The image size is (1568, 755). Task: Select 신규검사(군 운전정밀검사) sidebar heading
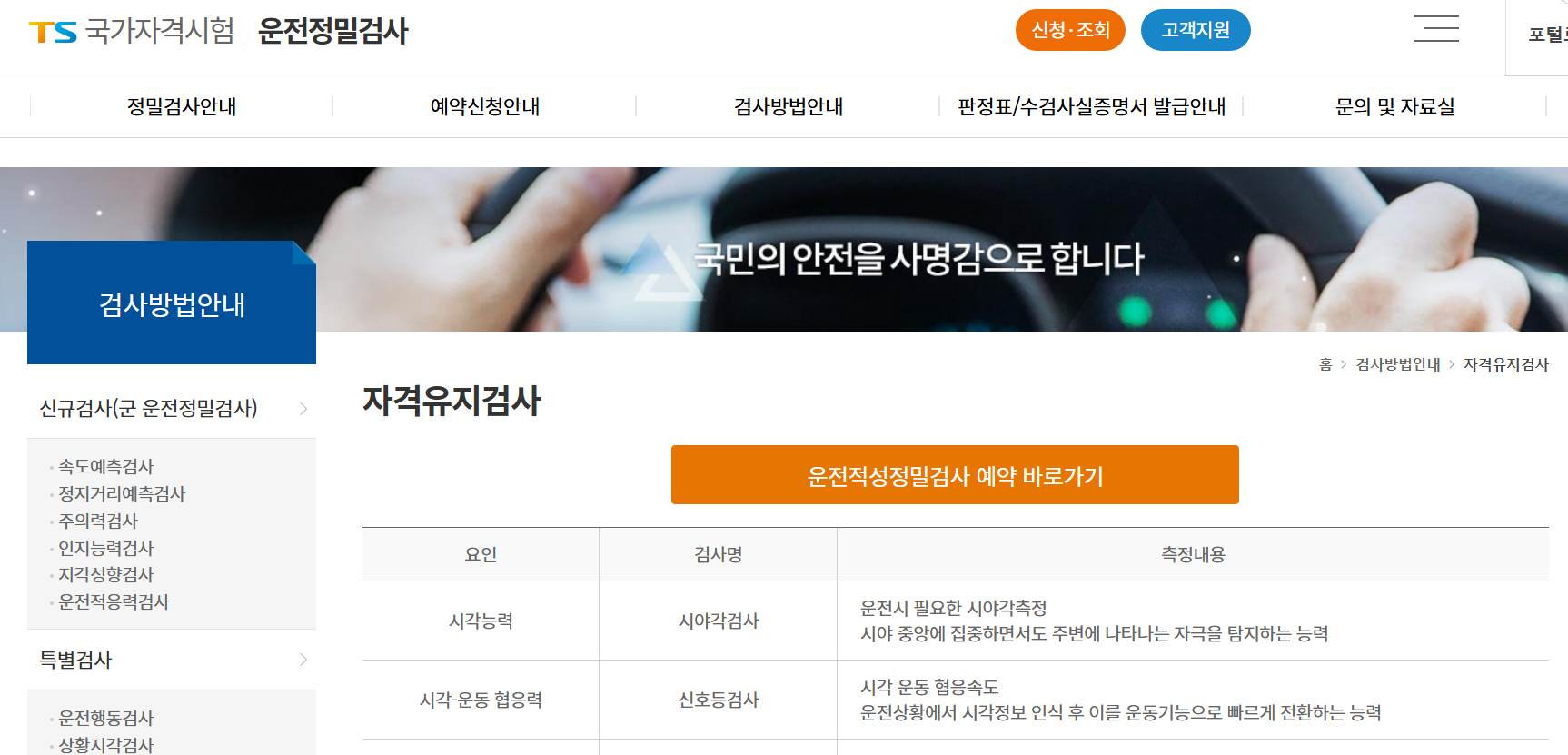click(149, 408)
